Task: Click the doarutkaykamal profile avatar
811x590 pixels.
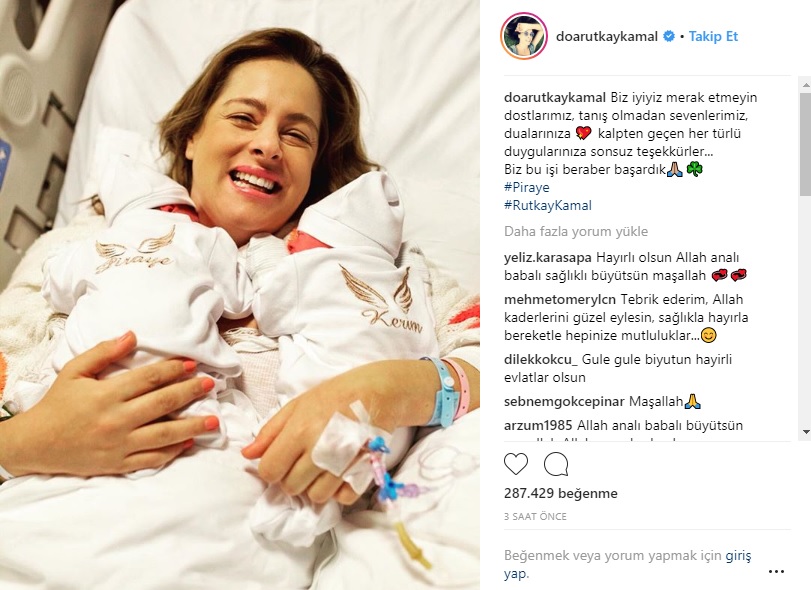Action: point(523,36)
